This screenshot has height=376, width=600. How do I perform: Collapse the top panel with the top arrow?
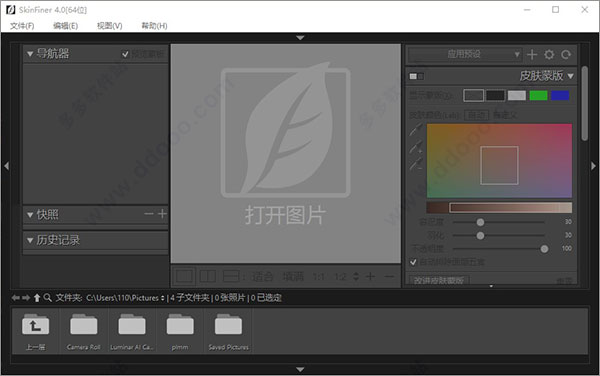pos(300,37)
